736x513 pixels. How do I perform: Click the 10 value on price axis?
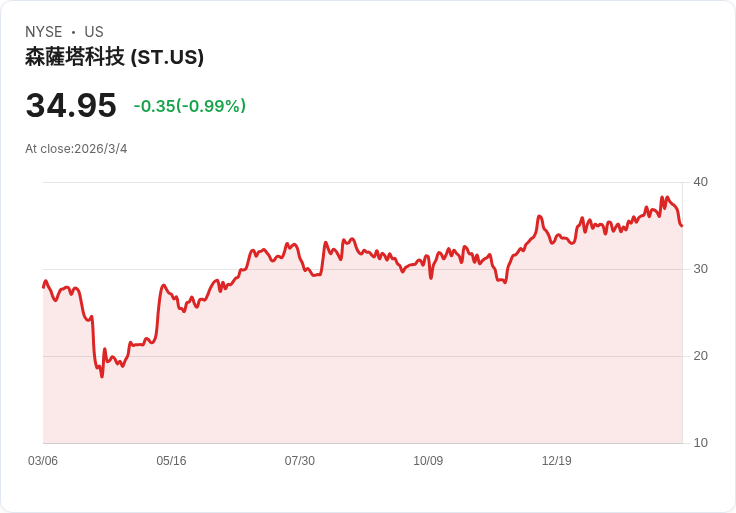700,443
